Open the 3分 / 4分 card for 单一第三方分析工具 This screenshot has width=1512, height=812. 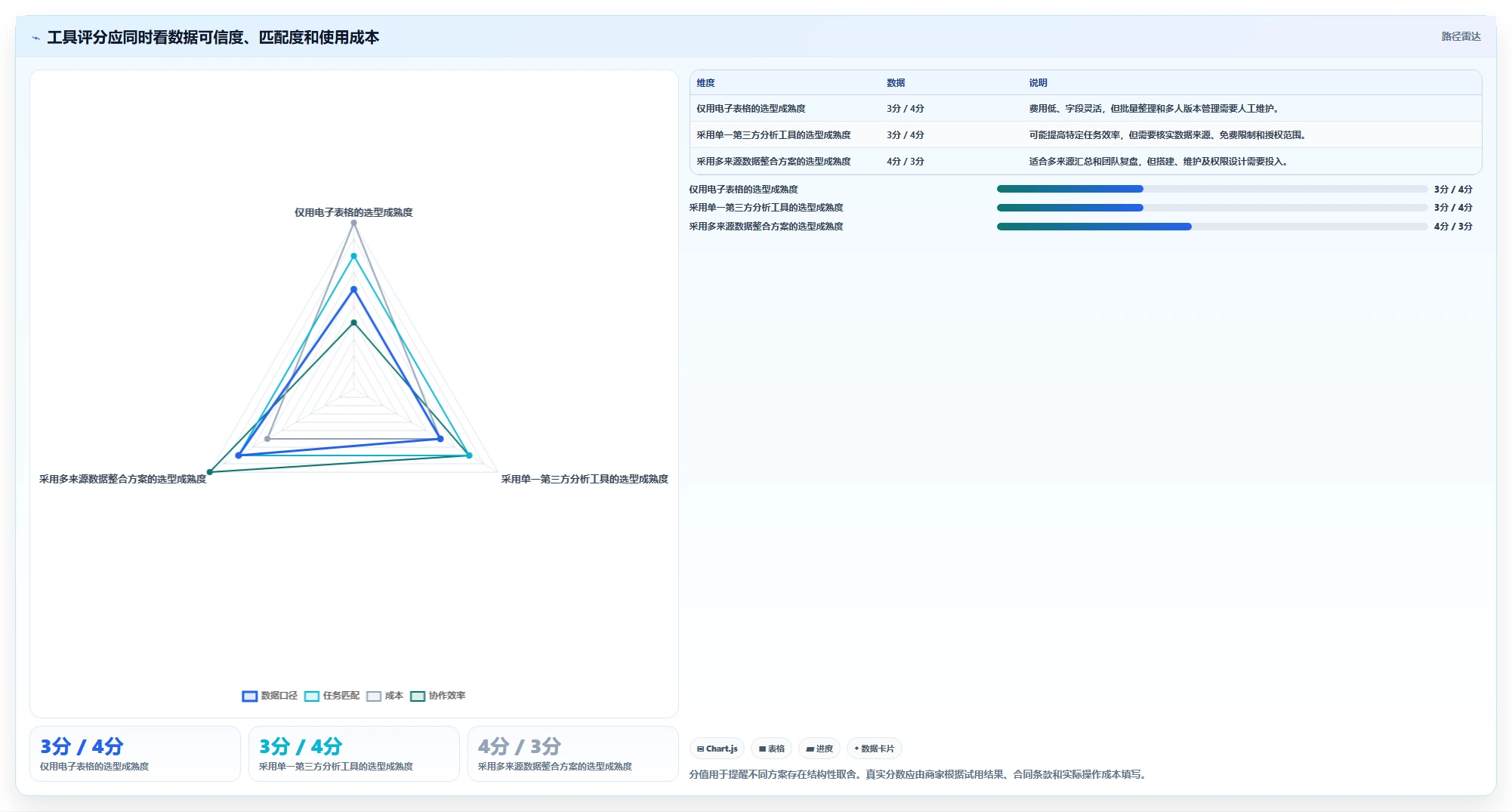[x=354, y=754]
